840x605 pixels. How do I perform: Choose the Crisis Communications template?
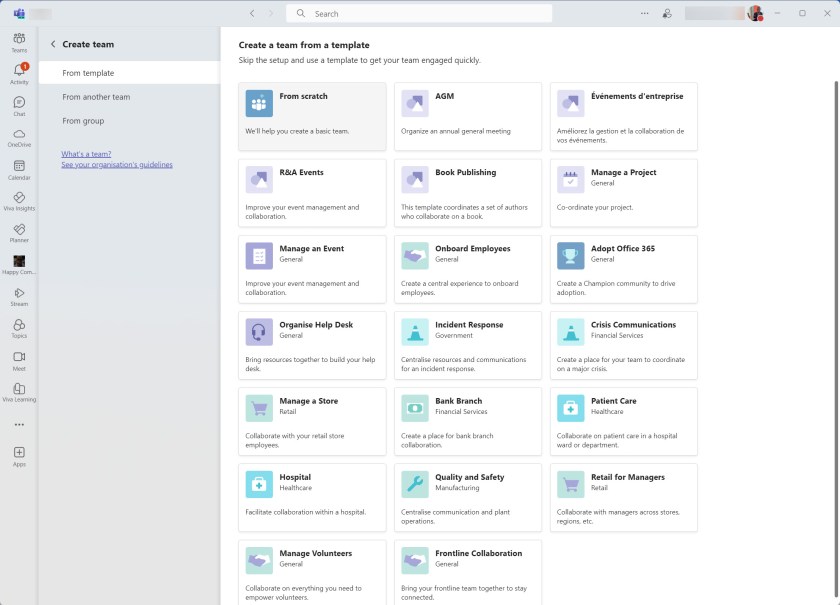[624, 345]
